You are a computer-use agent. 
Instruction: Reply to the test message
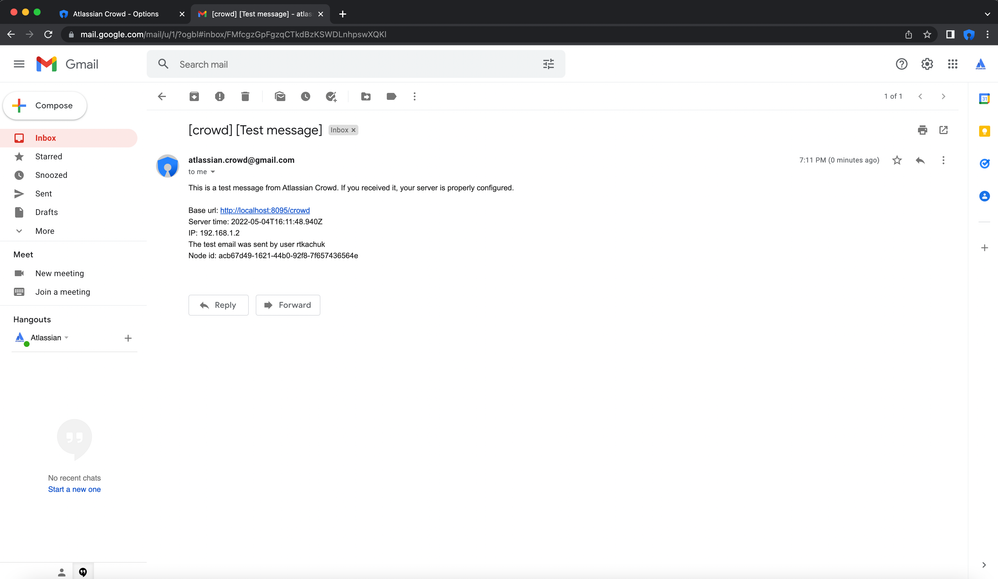click(x=218, y=305)
